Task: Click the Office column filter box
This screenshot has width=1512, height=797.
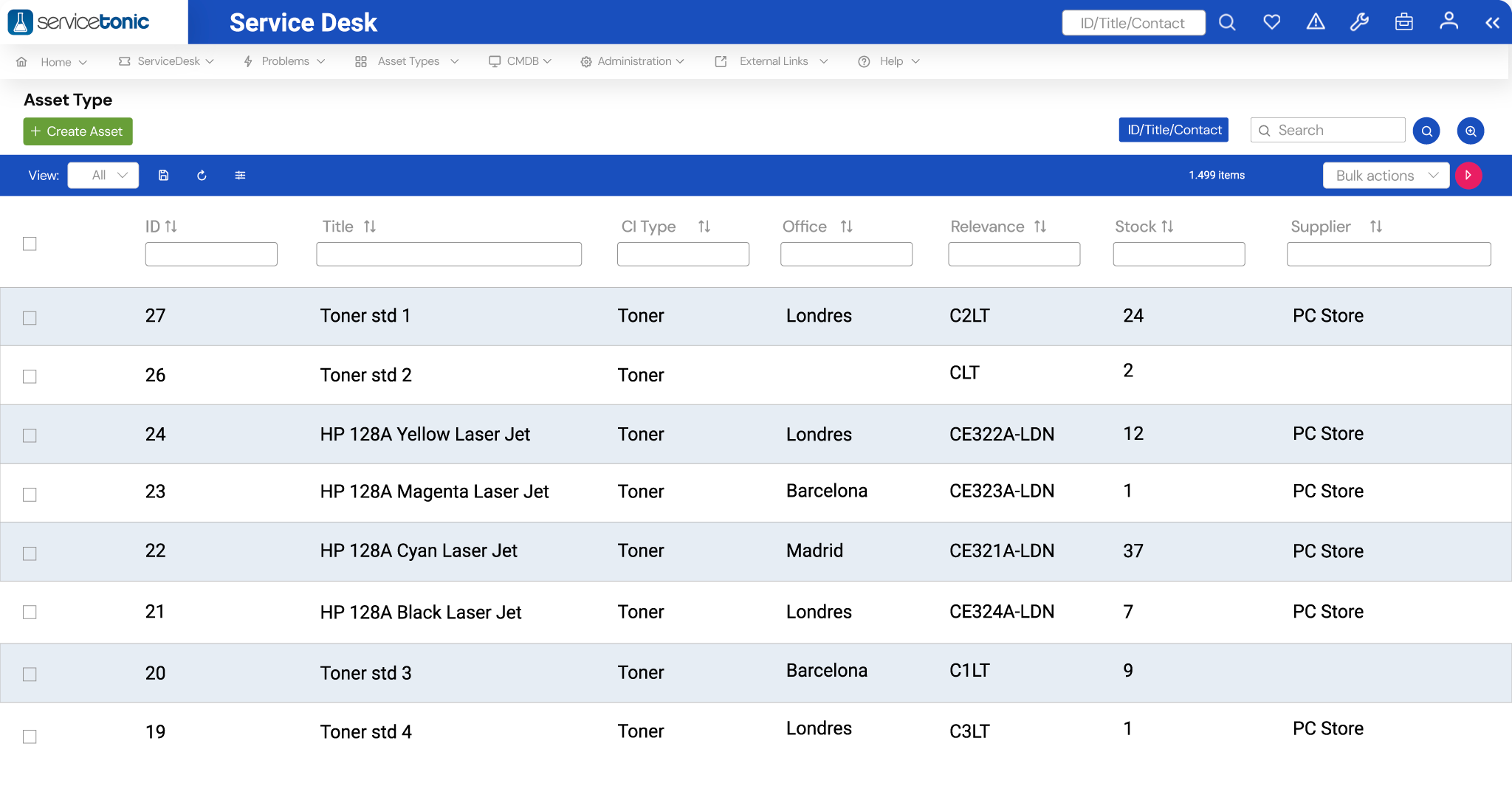Action: [846, 254]
